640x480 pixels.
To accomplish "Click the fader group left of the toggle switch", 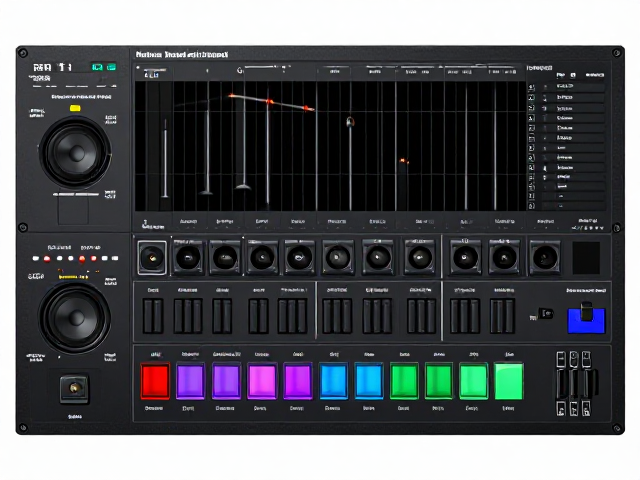I will click(x=502, y=316).
